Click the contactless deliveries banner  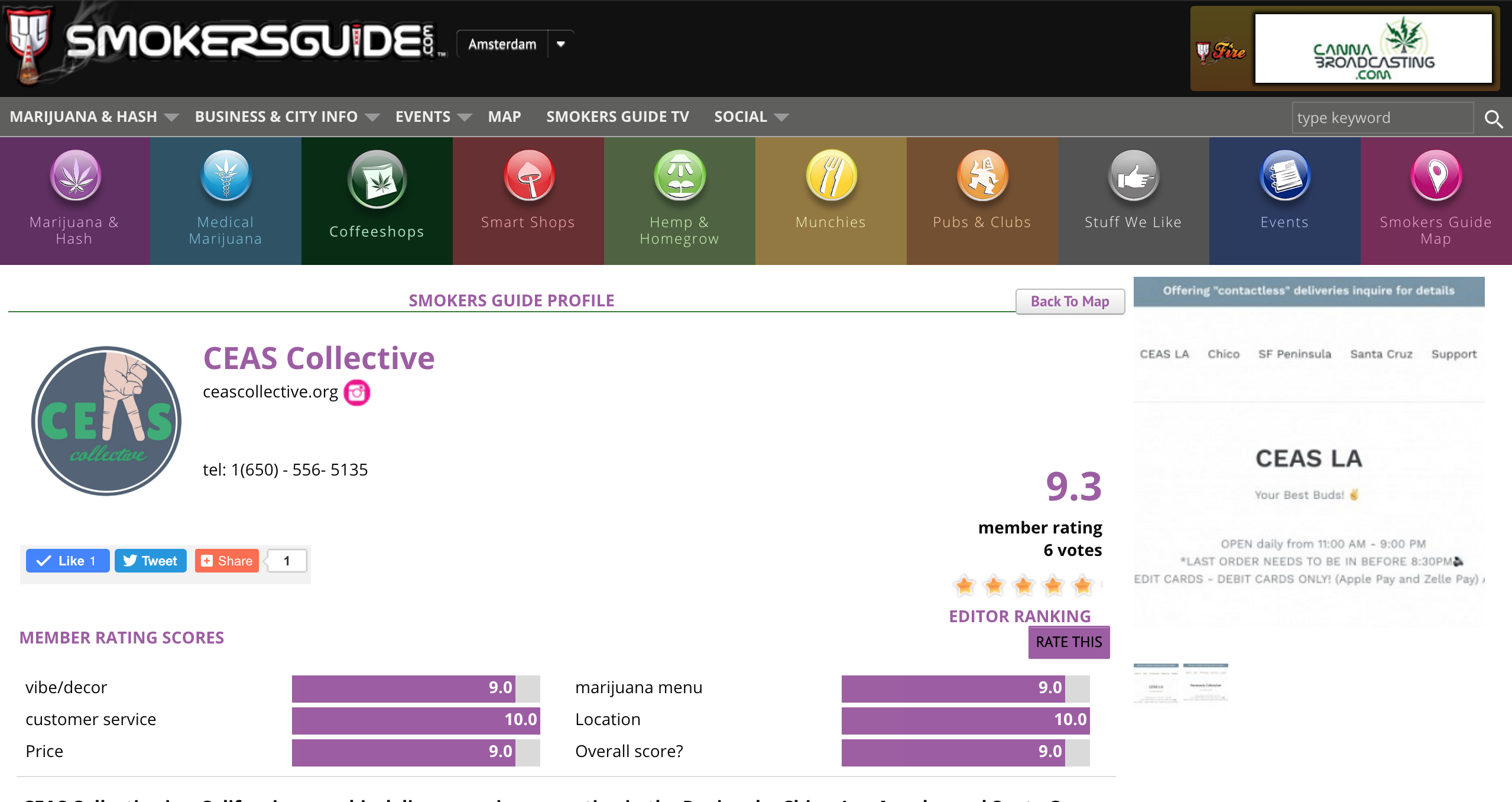[x=1309, y=291]
